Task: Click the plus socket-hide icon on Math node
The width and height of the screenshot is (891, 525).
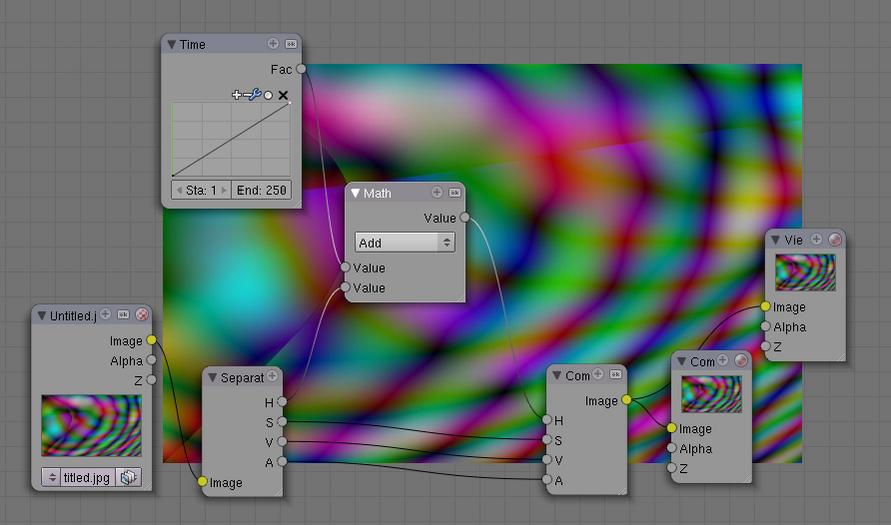Action: pos(437,193)
